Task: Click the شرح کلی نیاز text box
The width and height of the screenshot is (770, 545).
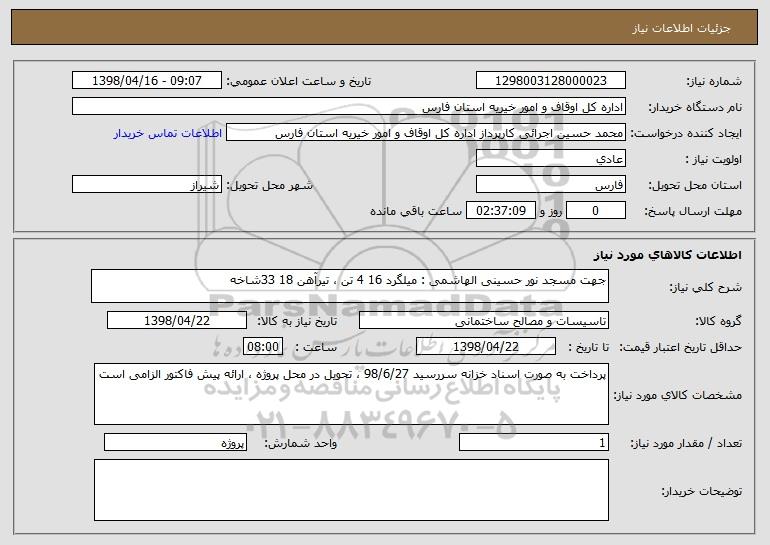Action: (x=350, y=286)
